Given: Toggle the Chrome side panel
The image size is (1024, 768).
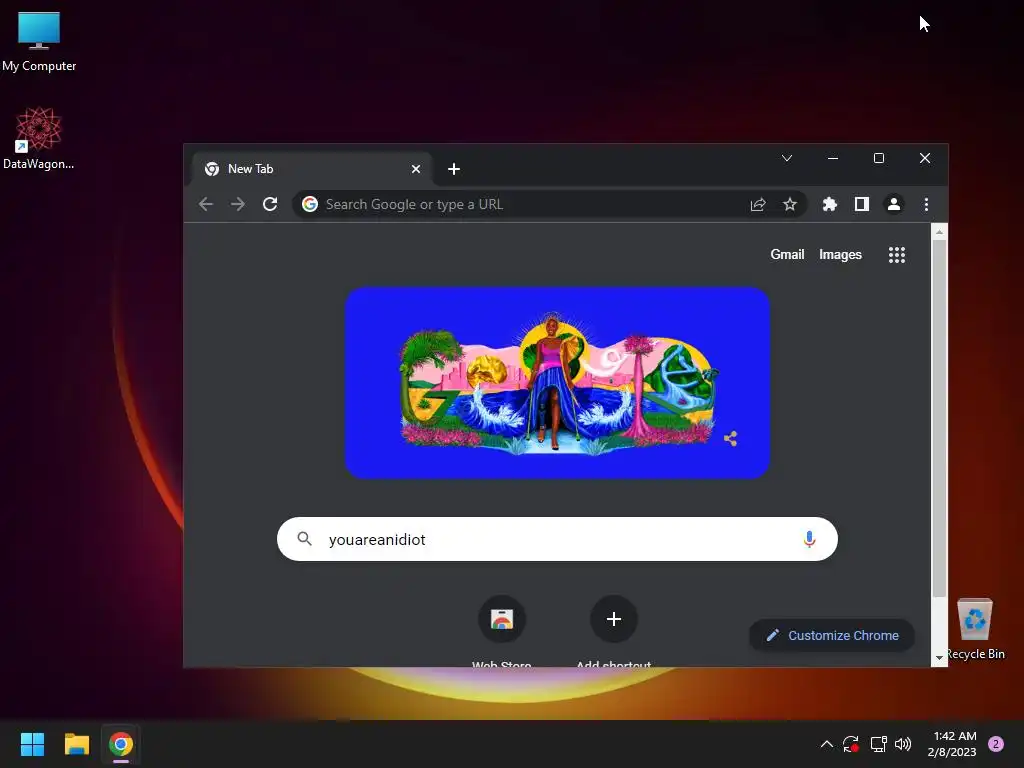Looking at the screenshot, I should click(x=861, y=204).
